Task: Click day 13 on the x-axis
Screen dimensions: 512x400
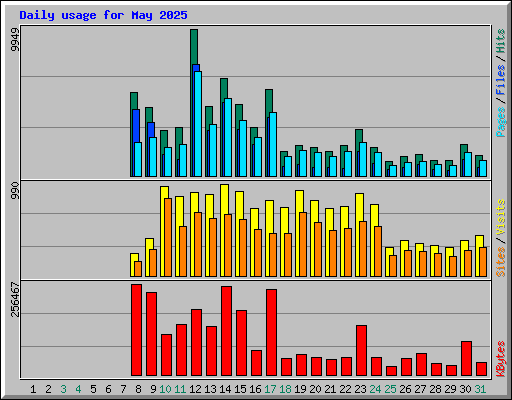Action: pyautogui.click(x=210, y=389)
